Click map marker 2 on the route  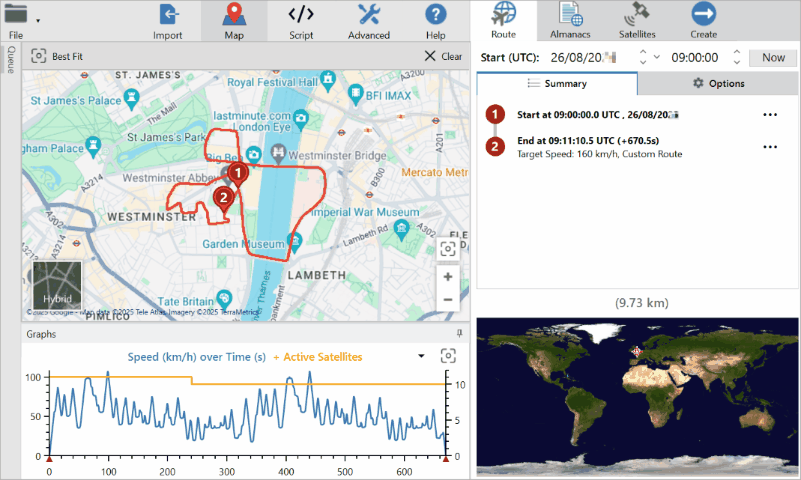point(224,199)
